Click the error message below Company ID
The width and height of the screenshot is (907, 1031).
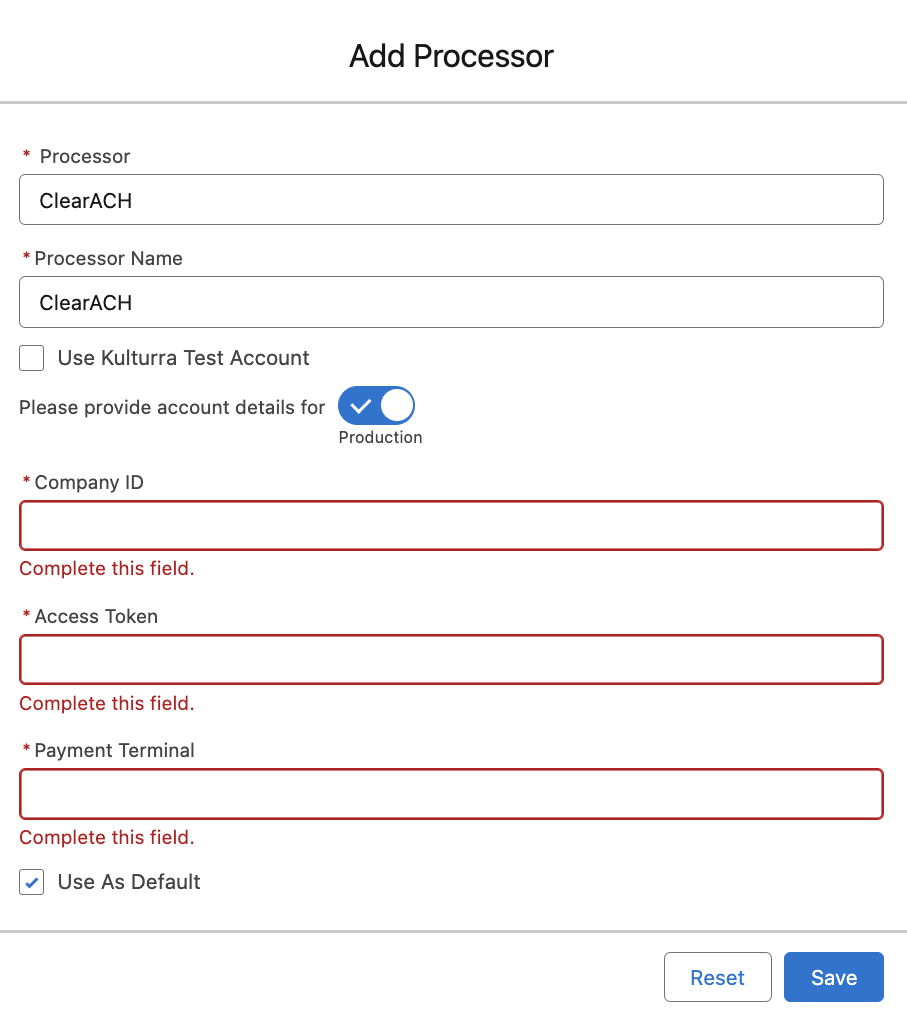107,569
